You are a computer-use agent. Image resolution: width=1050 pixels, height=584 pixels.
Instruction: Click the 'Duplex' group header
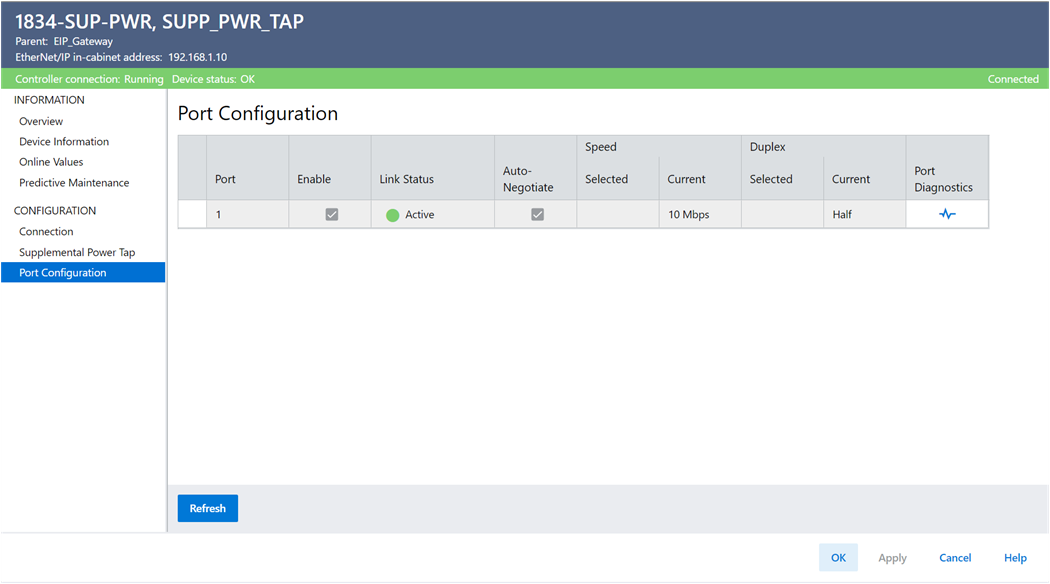click(x=767, y=147)
